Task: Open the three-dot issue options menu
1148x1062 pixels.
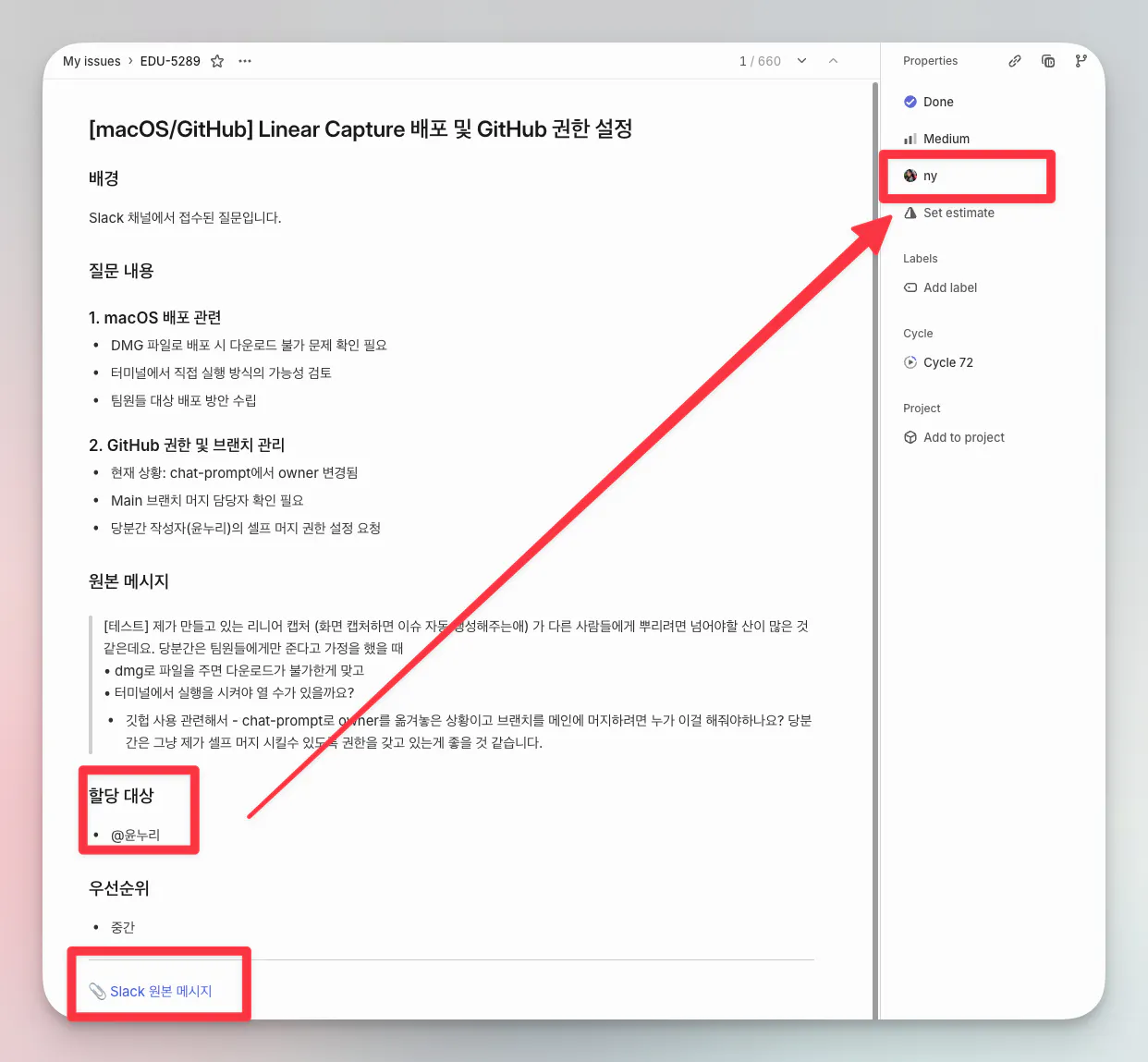Action: pos(245,61)
